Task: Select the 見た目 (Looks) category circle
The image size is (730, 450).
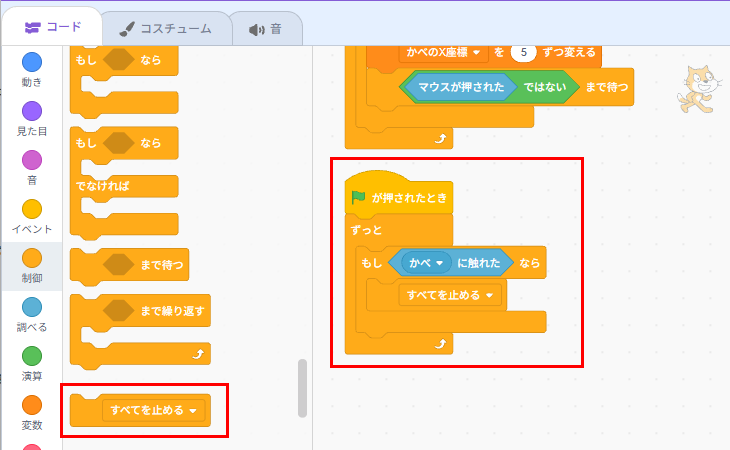Action: coord(31,111)
